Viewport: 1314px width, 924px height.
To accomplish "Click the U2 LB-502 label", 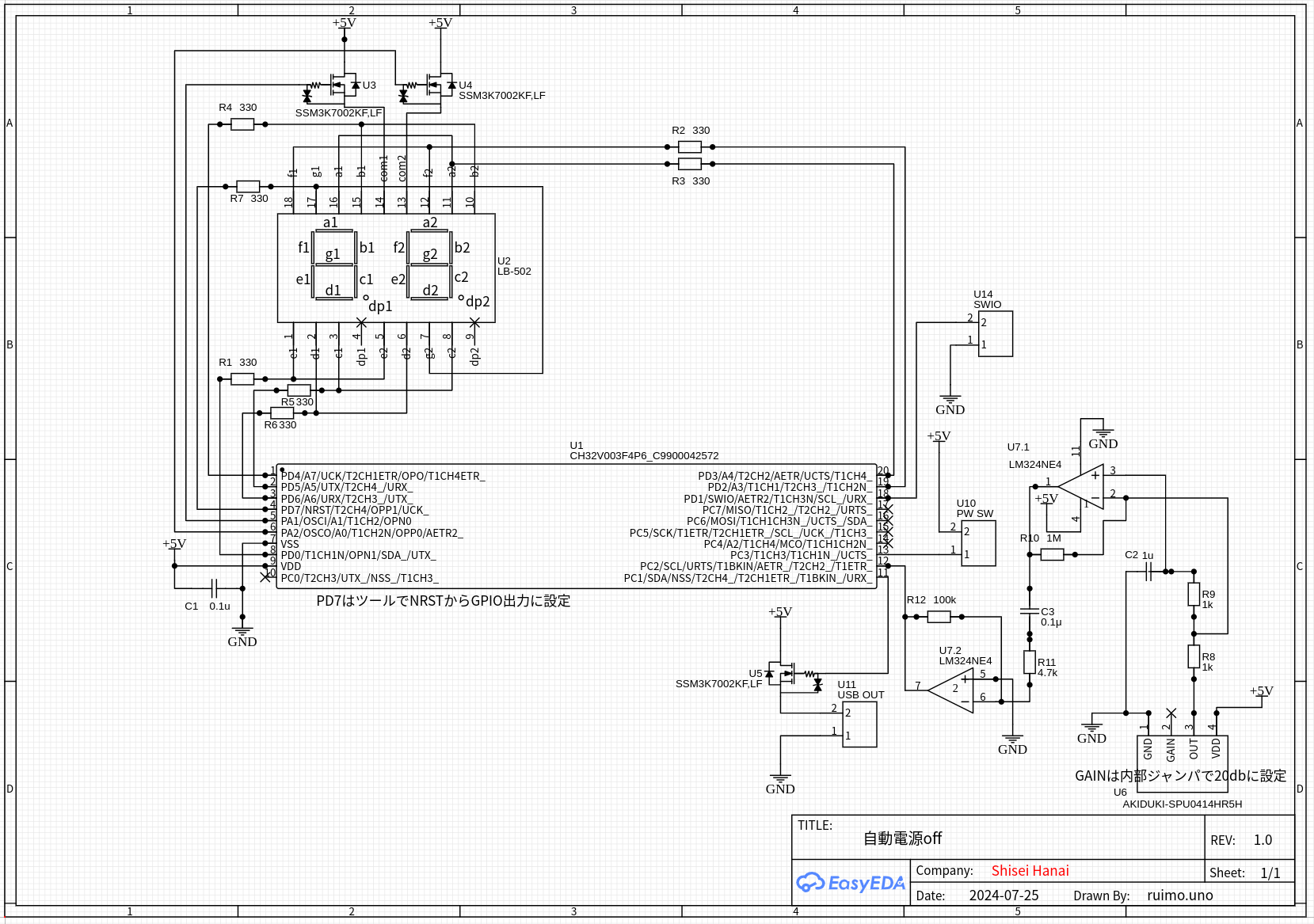I will coord(514,266).
